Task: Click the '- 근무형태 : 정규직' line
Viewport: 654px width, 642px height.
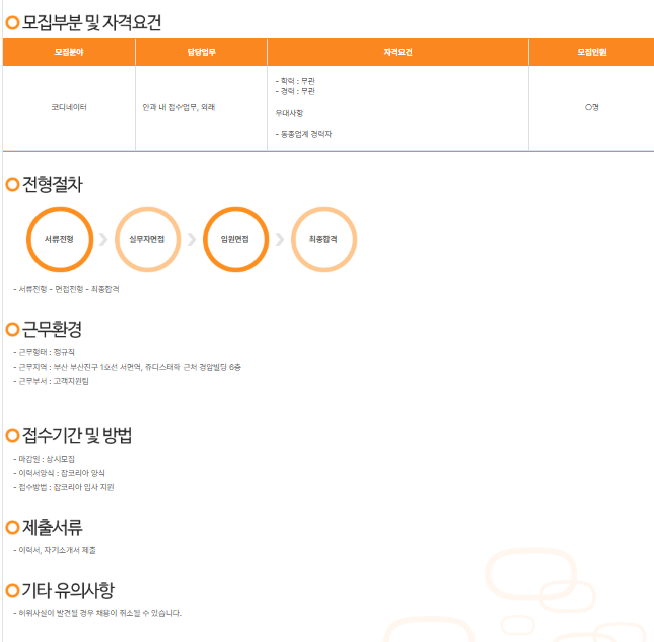Action: [44, 352]
